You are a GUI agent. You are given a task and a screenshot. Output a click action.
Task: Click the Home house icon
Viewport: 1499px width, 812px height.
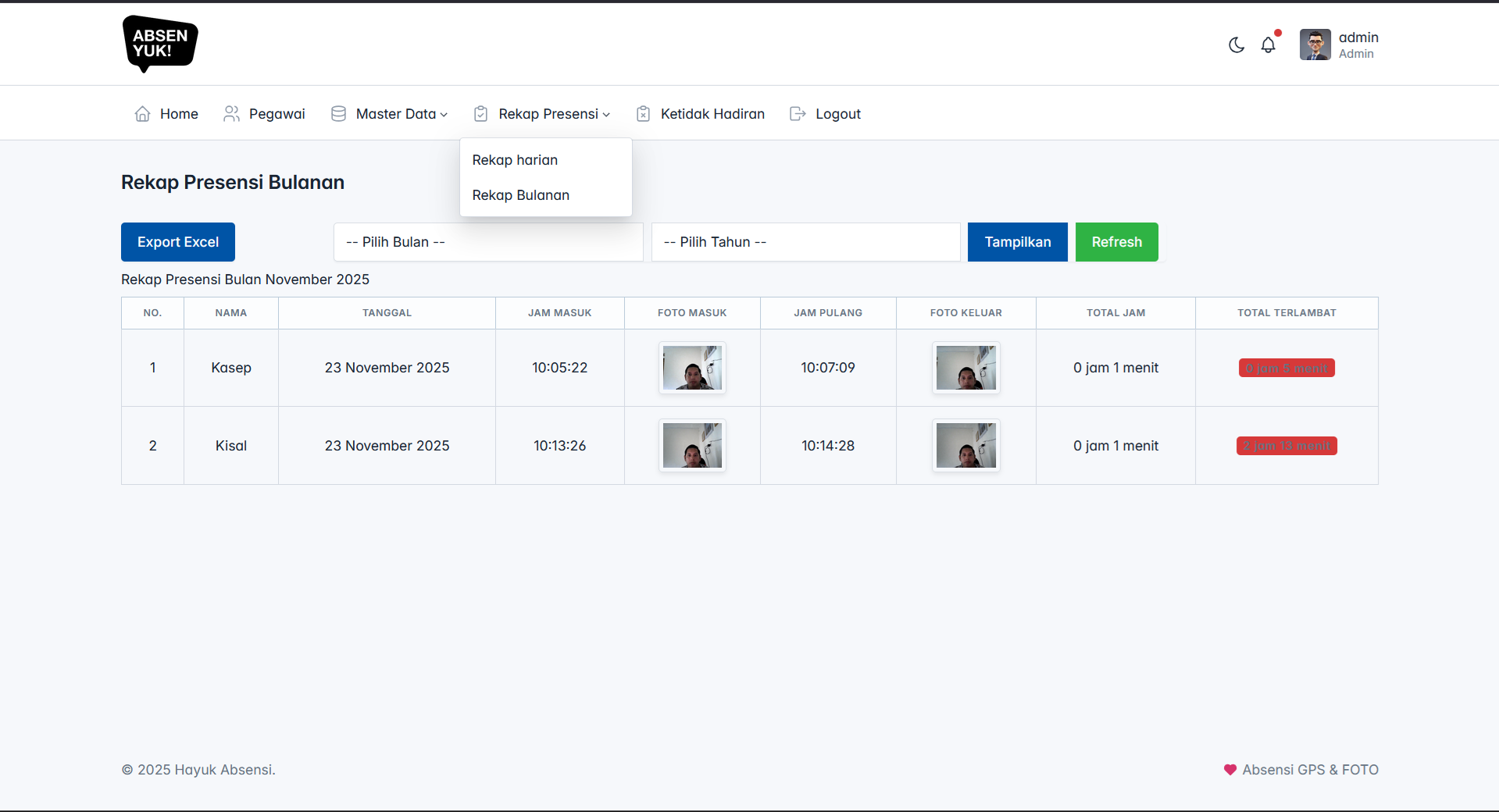[x=142, y=114]
